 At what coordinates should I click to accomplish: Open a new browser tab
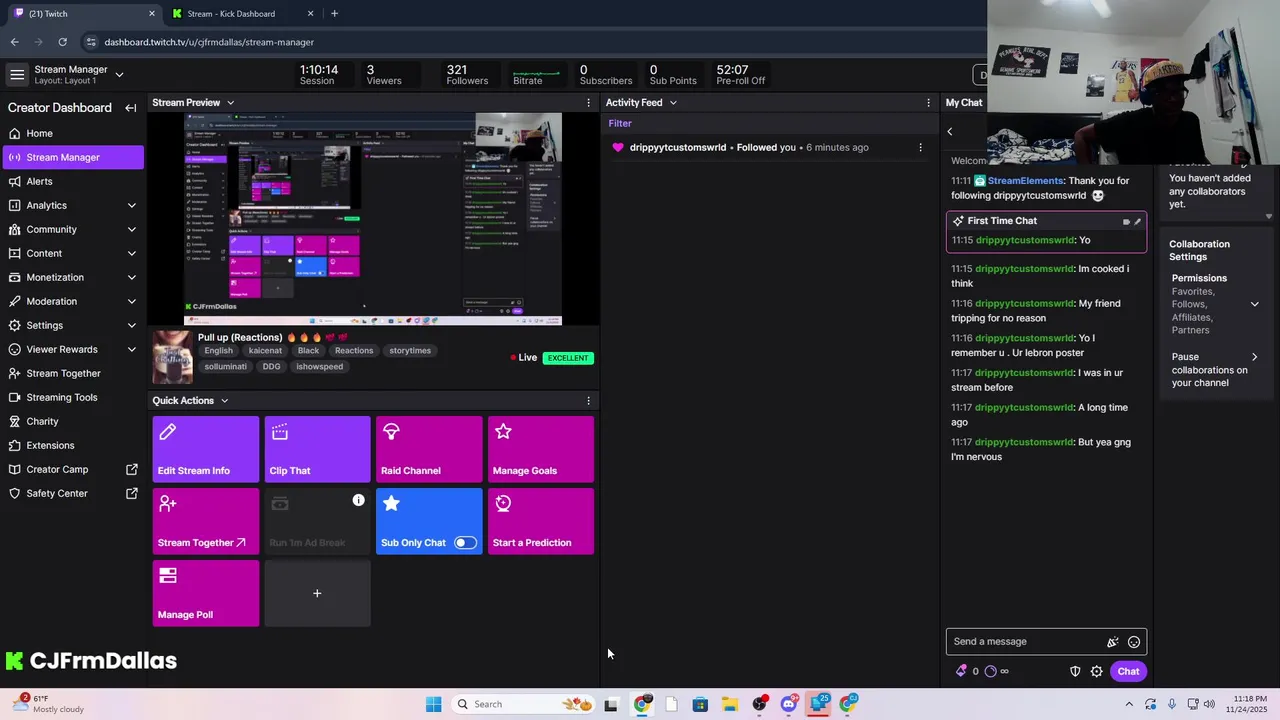334,14
